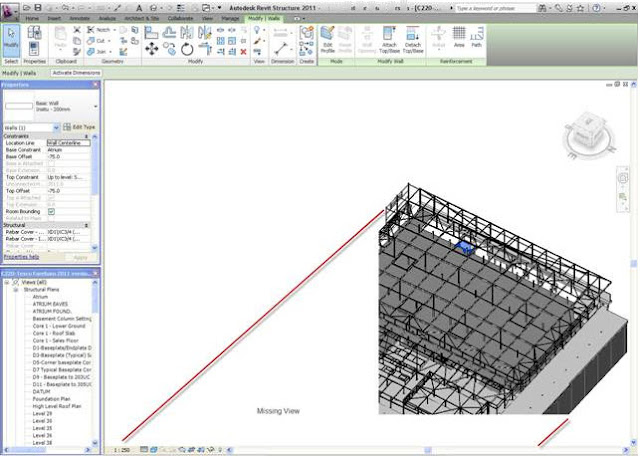Image resolution: width=640 pixels, height=456 pixels.
Task: Open the Cut dropdown arrow
Action: pyautogui.click(x=109, y=41)
